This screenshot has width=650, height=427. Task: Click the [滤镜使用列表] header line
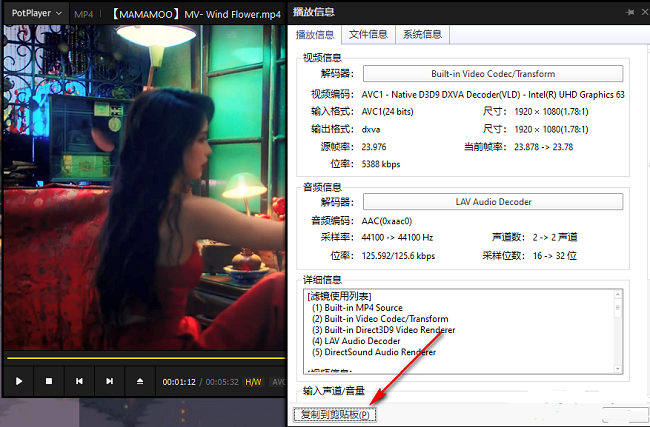coord(340,296)
